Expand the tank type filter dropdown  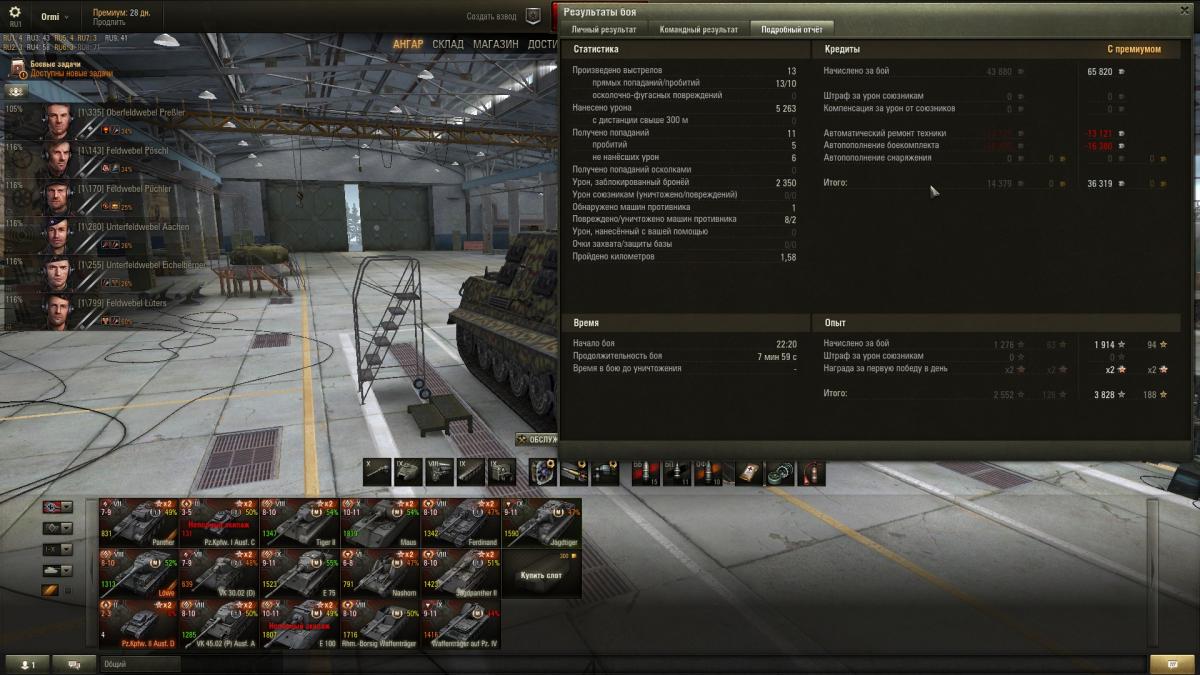click(56, 570)
